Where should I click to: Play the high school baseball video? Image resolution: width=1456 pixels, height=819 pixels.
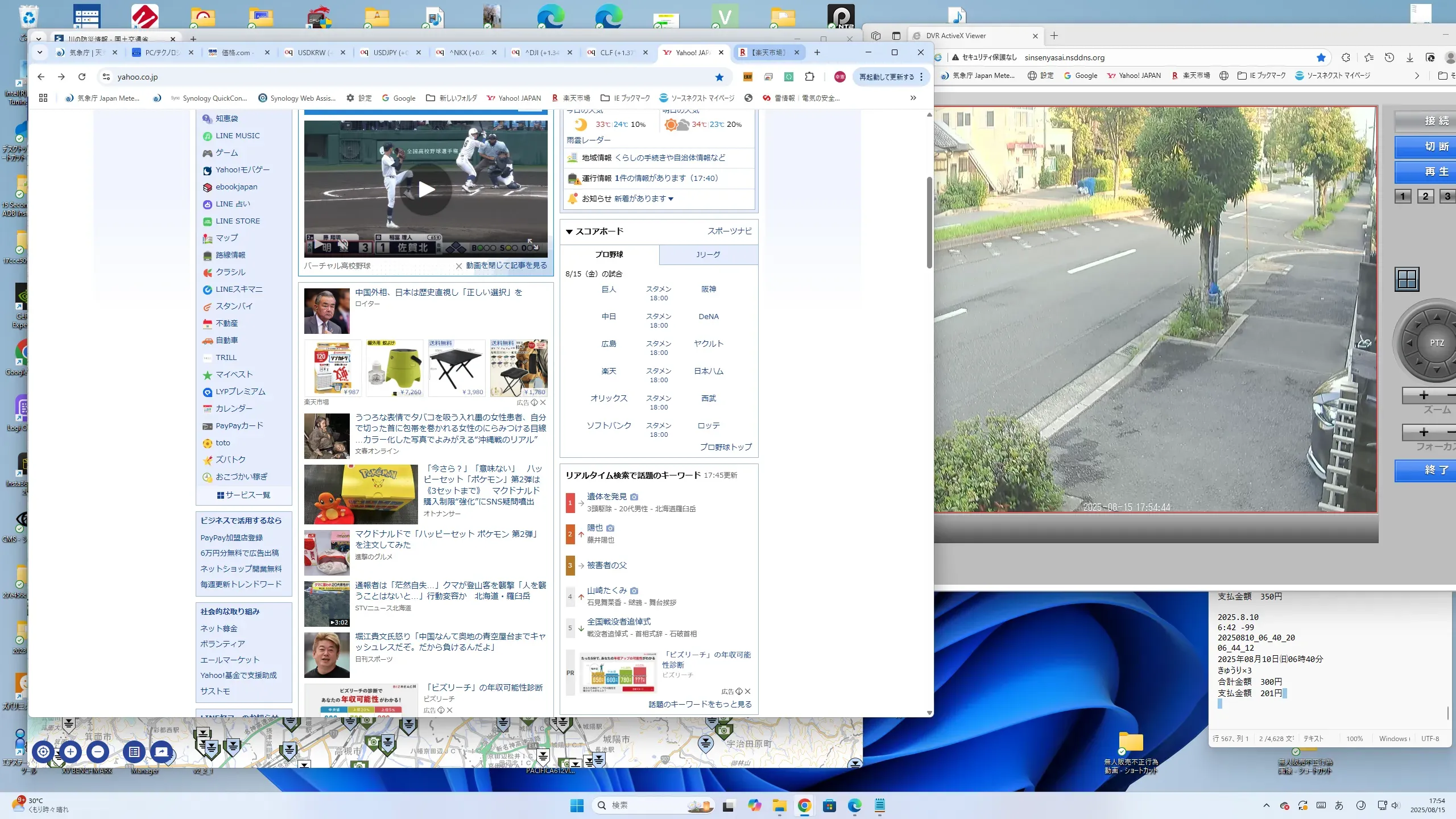[x=426, y=189]
